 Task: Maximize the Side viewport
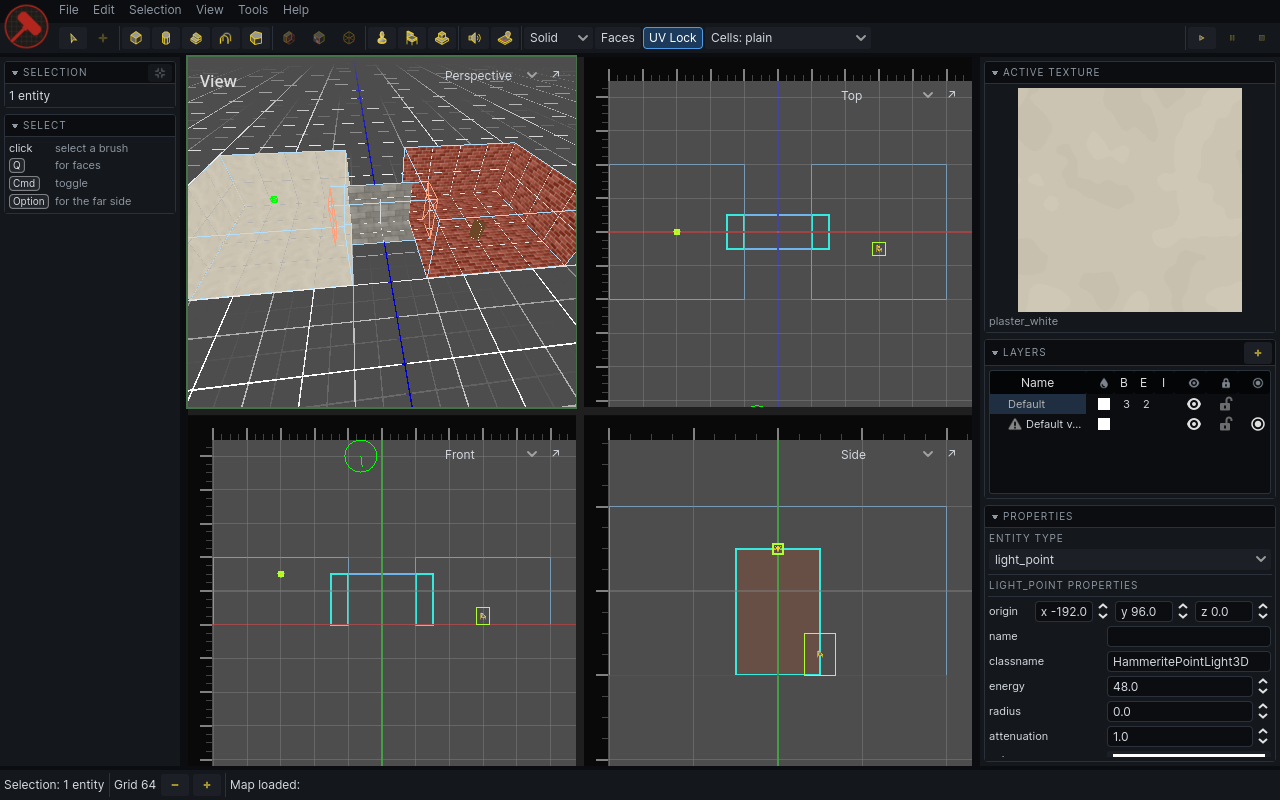pyautogui.click(x=951, y=454)
